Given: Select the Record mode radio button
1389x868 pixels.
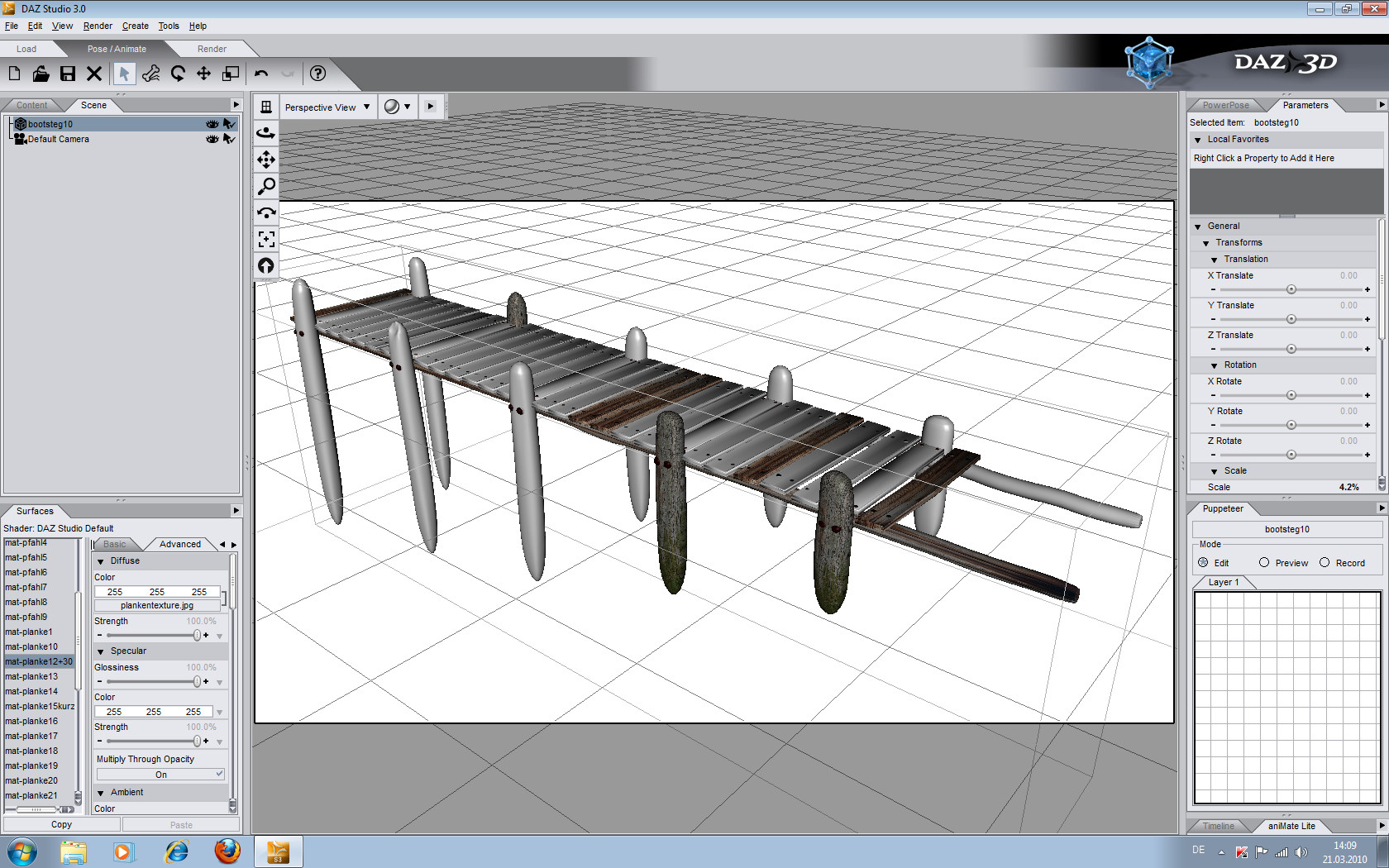Looking at the screenshot, I should coord(1325,562).
